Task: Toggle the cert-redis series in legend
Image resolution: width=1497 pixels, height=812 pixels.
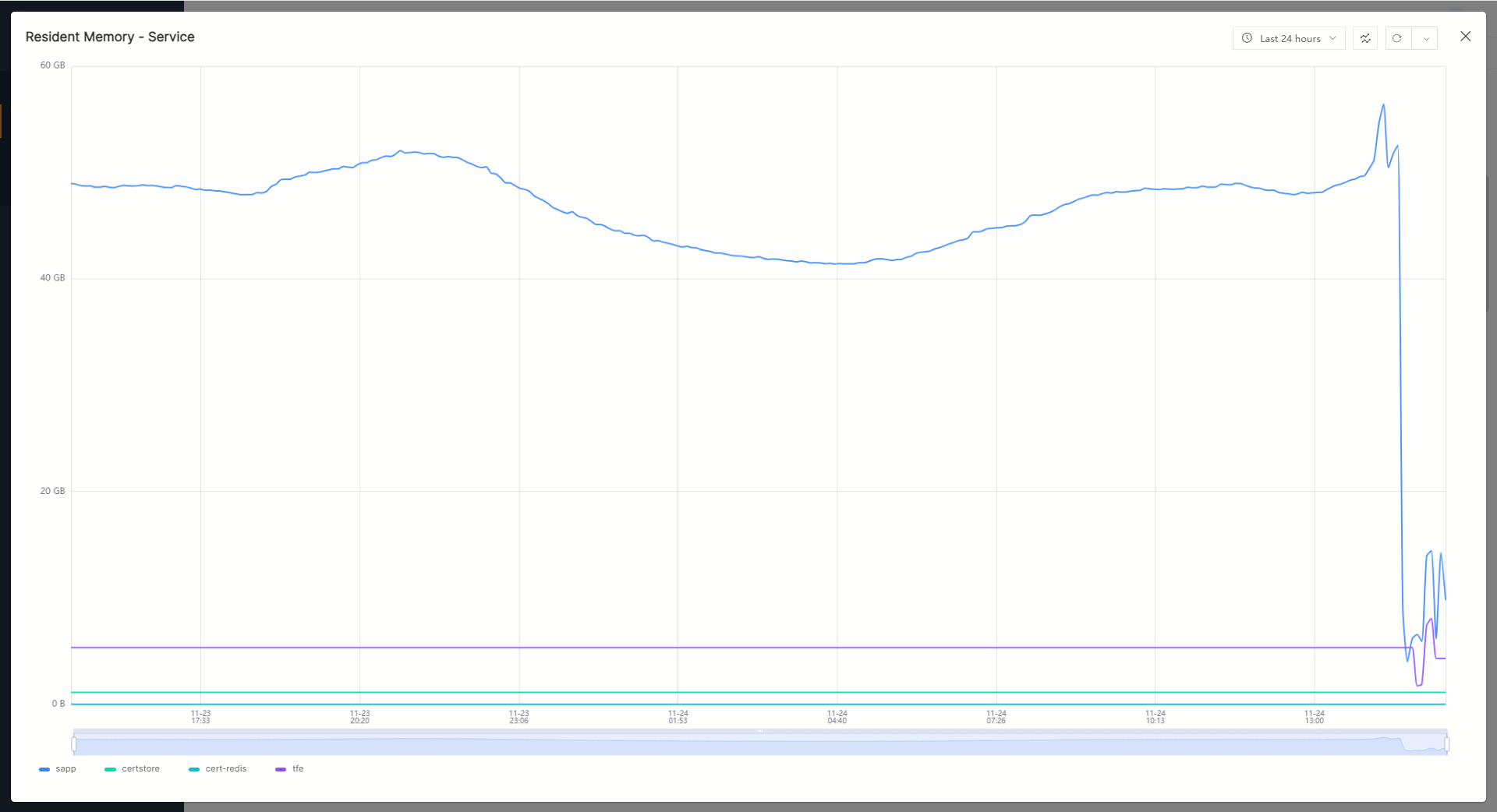Action: [x=225, y=769]
